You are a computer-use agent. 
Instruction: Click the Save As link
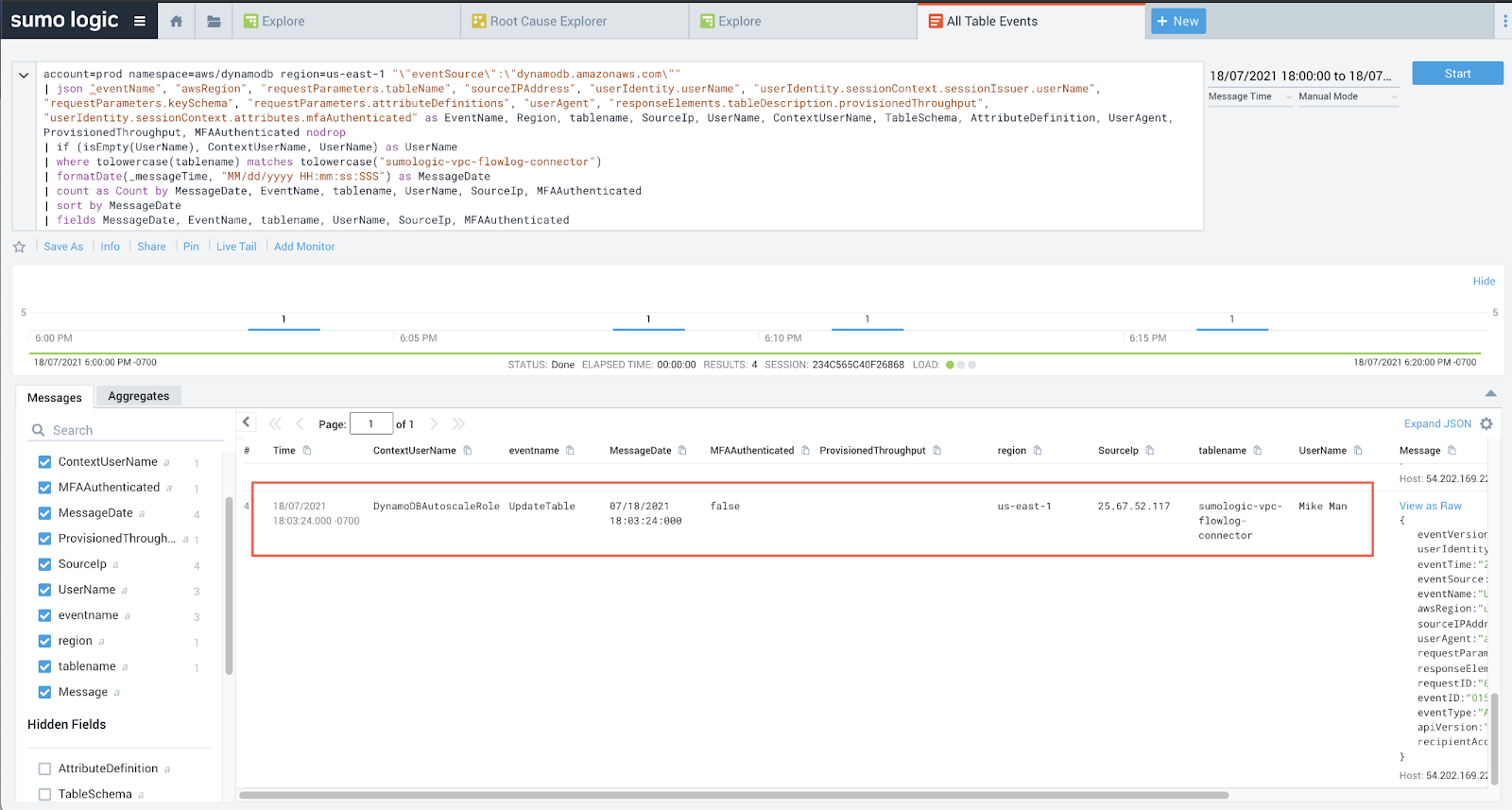click(x=63, y=247)
